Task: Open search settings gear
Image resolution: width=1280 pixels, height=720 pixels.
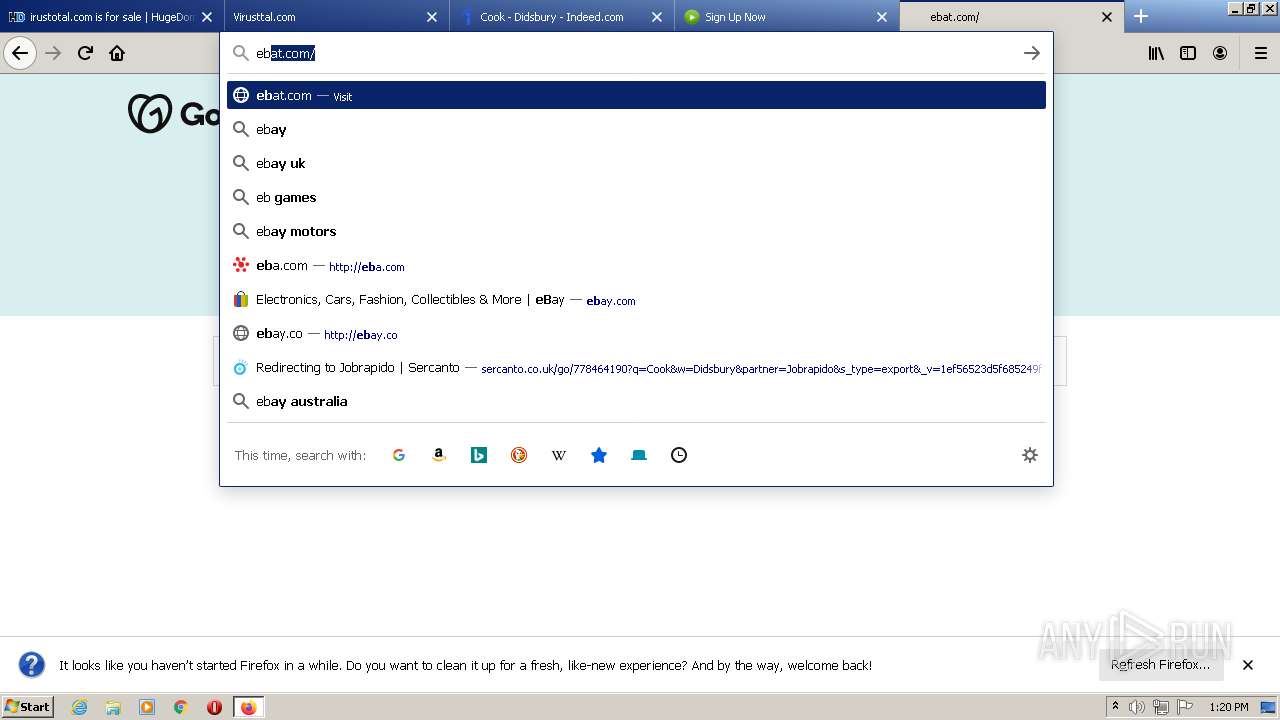Action: (1030, 455)
